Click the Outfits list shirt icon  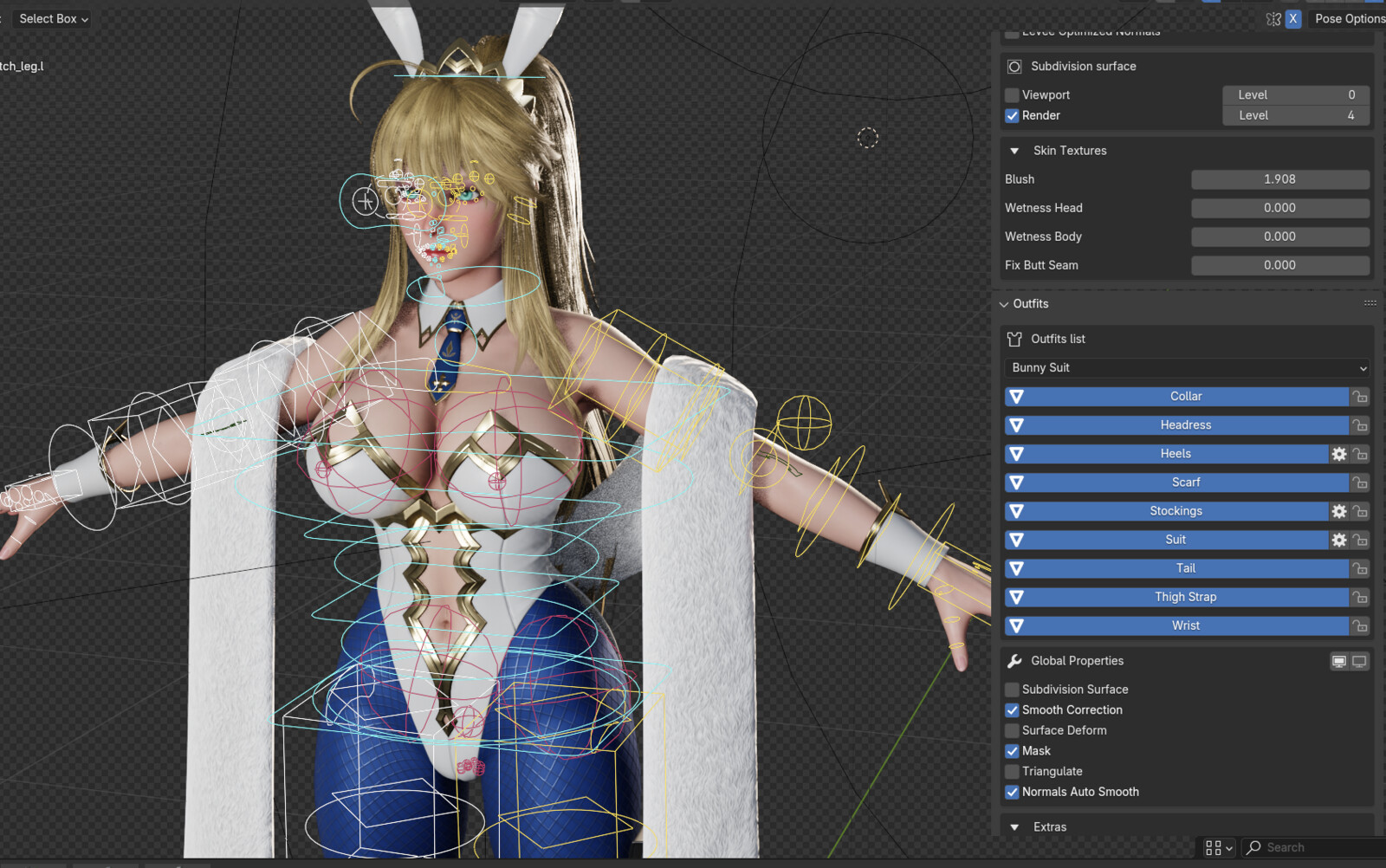click(1013, 339)
